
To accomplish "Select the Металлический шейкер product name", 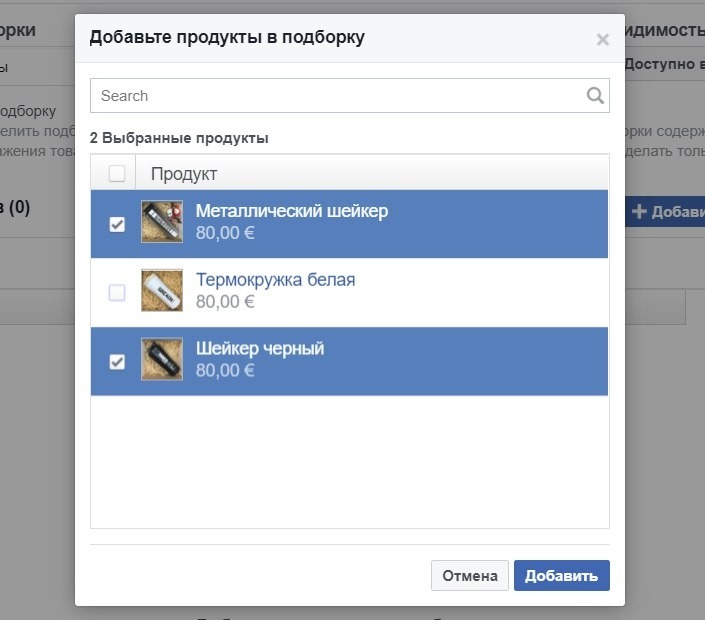I will (x=292, y=211).
